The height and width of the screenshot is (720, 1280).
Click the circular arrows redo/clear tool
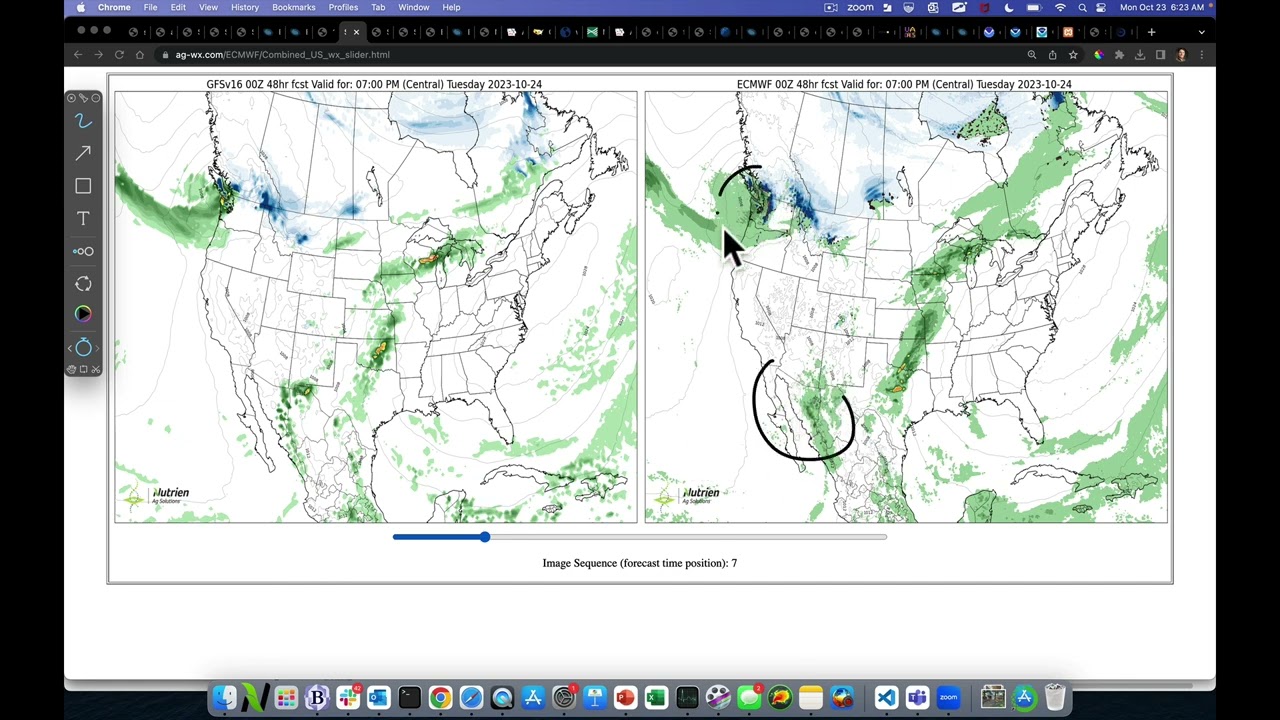click(x=83, y=284)
